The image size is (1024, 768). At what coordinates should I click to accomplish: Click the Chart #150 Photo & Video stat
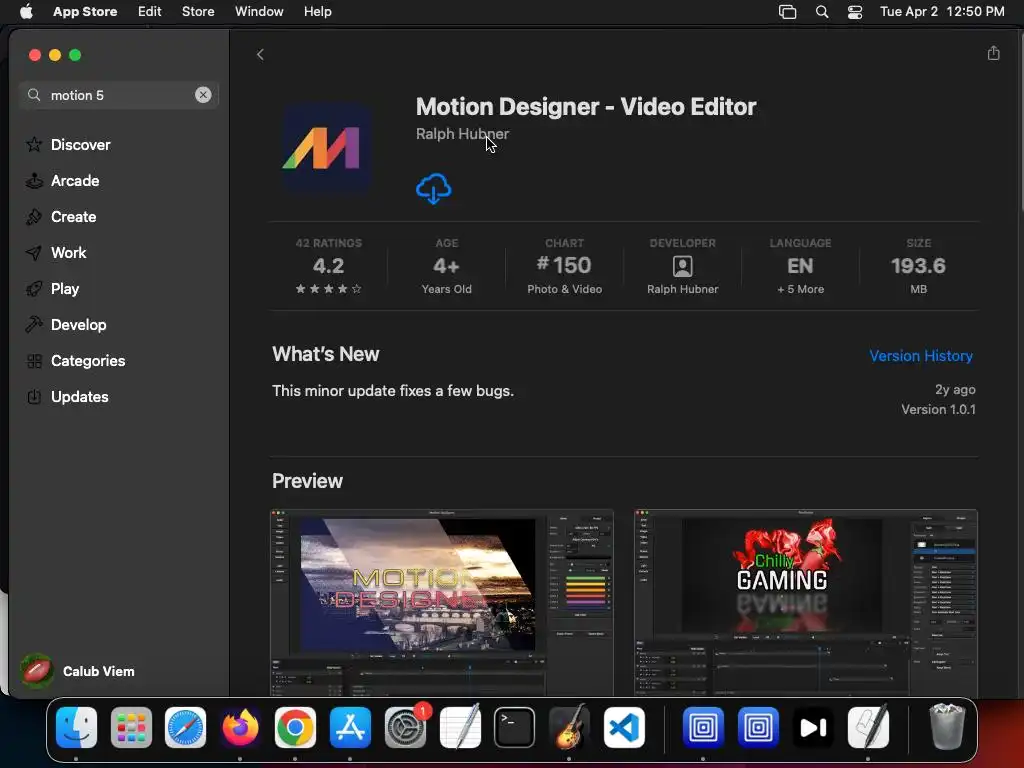[564, 266]
